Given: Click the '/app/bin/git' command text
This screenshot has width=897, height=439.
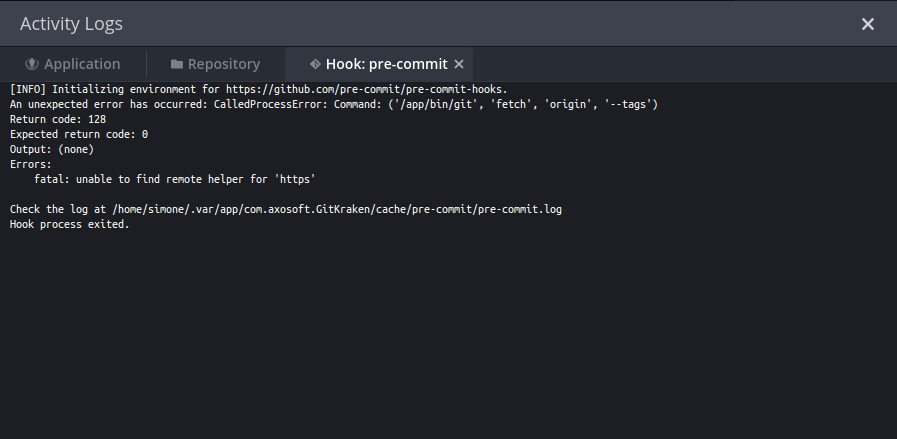Looking at the screenshot, I should [x=436, y=104].
